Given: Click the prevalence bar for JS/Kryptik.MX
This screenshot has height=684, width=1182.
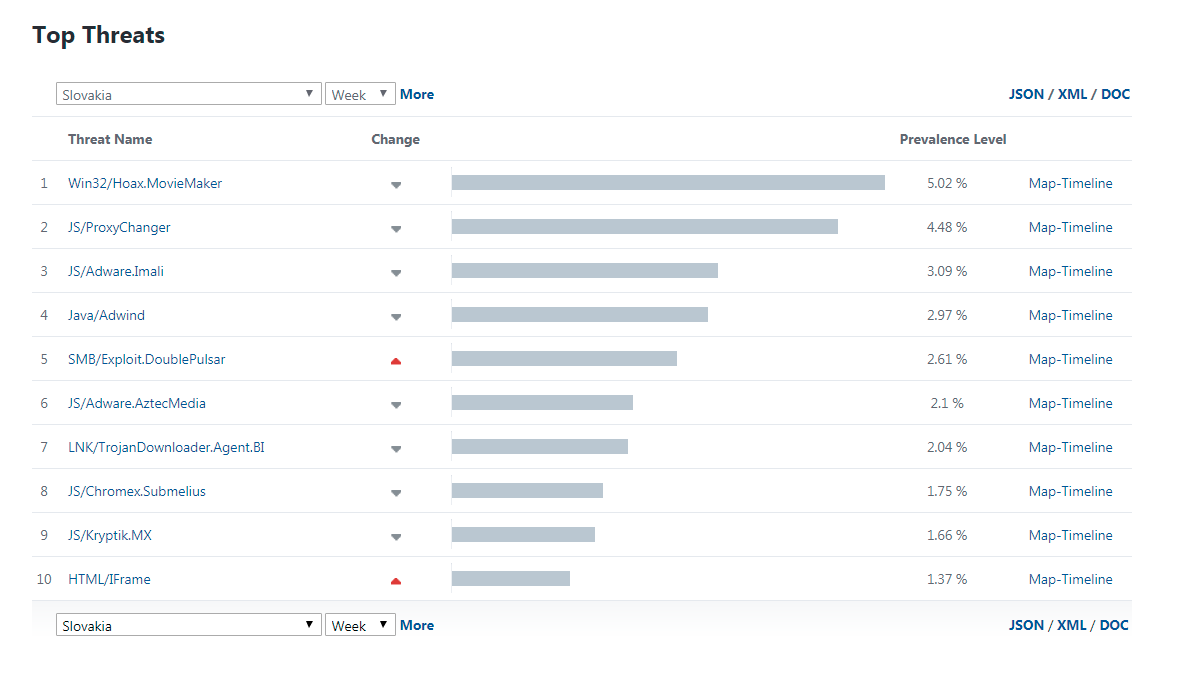Looking at the screenshot, I should pyautogui.click(x=523, y=535).
